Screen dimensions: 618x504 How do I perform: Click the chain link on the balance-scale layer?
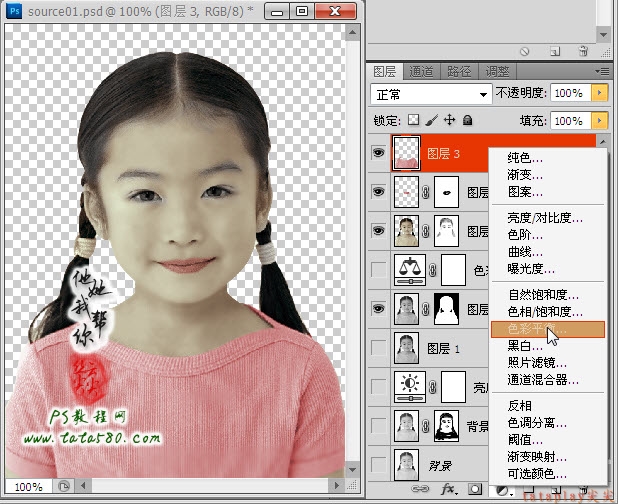(432, 270)
